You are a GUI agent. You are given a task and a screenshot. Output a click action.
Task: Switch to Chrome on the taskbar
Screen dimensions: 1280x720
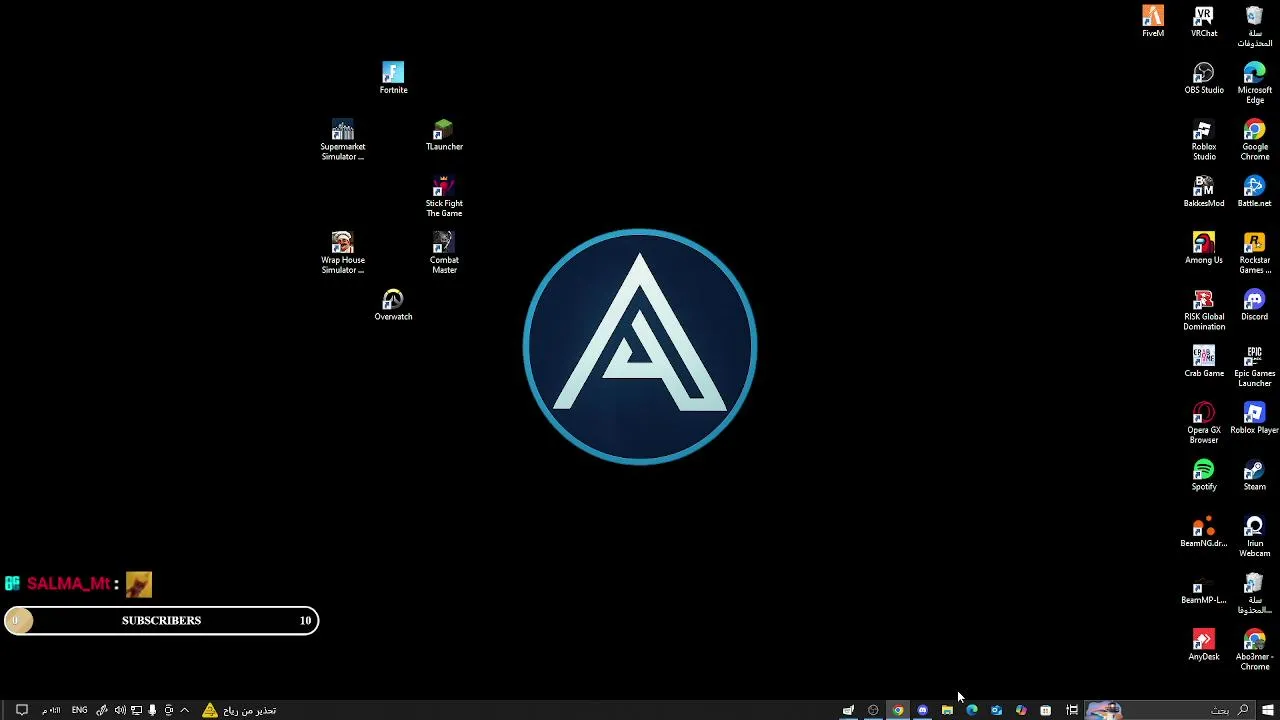click(898, 710)
